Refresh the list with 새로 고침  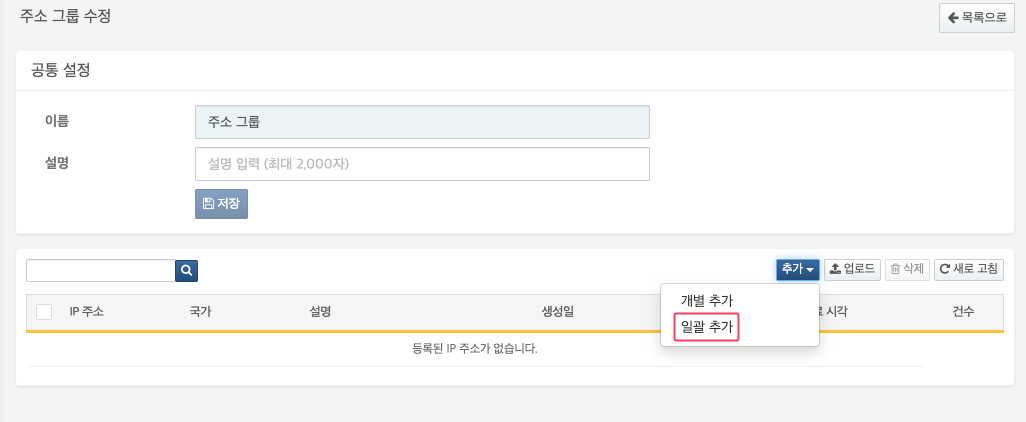[x=968, y=269]
